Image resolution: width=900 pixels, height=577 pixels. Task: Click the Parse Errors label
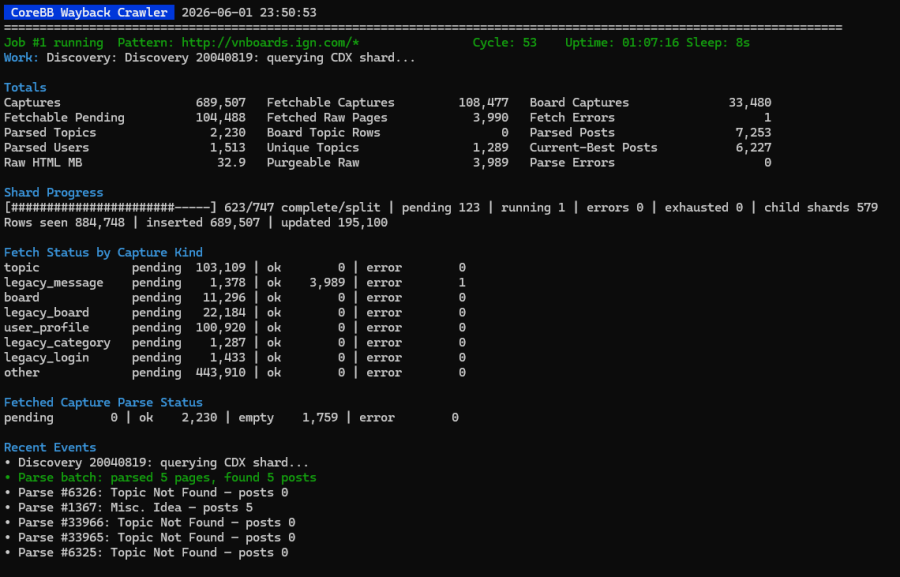[572, 162]
